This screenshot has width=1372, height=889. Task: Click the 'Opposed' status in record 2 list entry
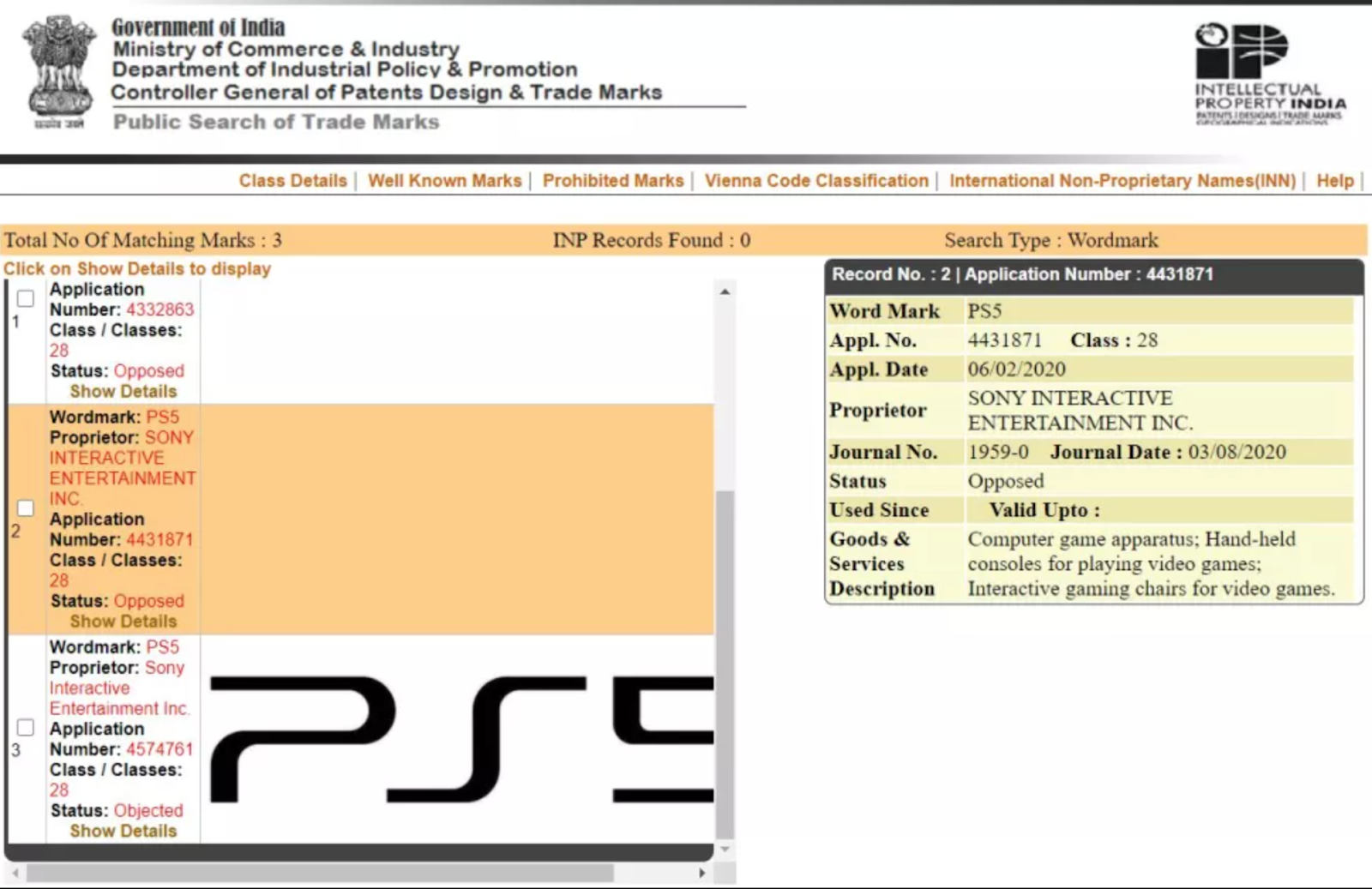[149, 601]
